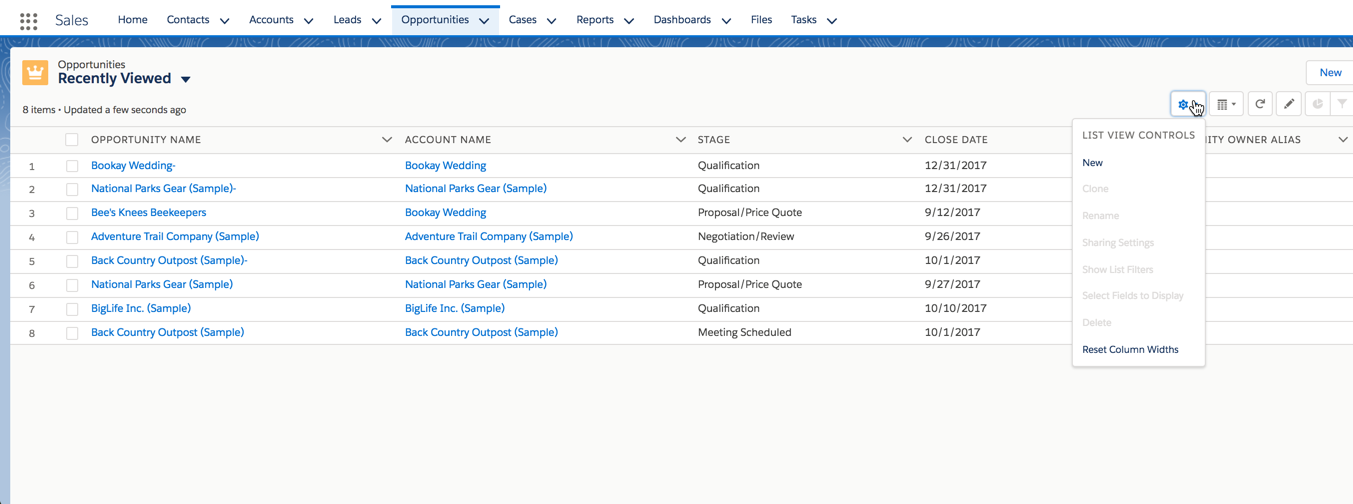
Task: Switch to the Files tab
Action: tap(761, 20)
